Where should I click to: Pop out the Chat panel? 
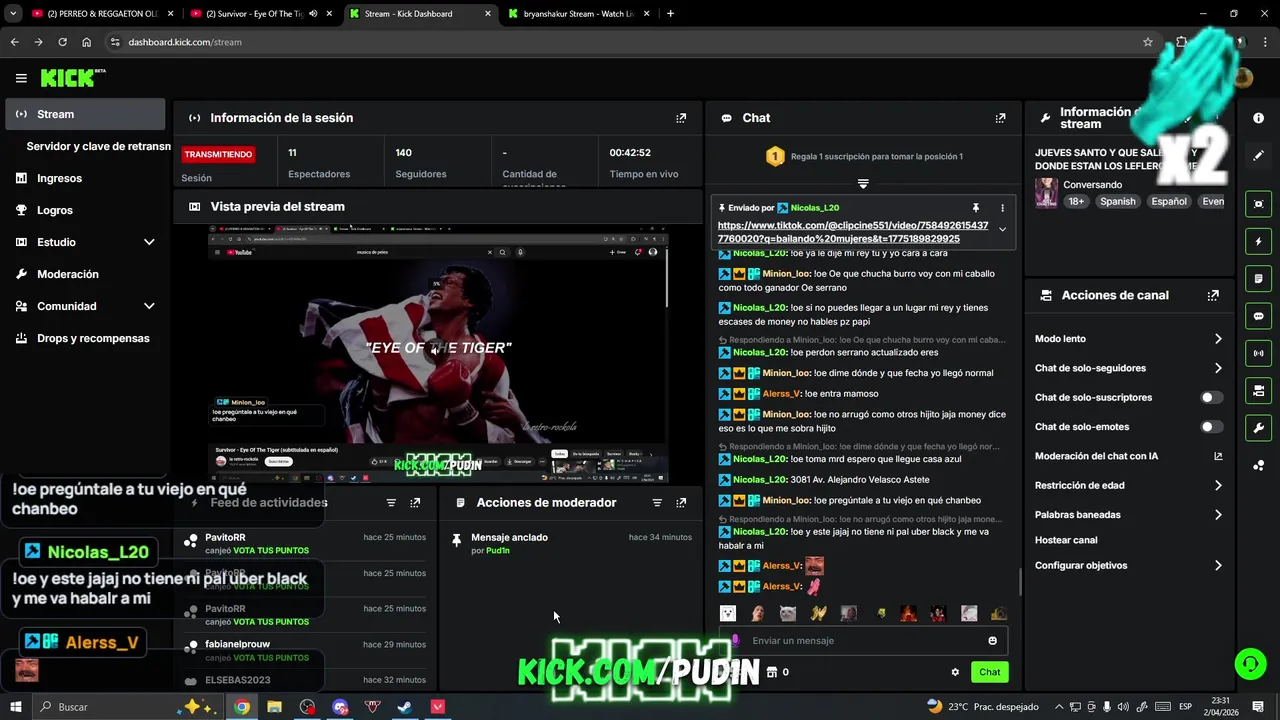click(1000, 118)
